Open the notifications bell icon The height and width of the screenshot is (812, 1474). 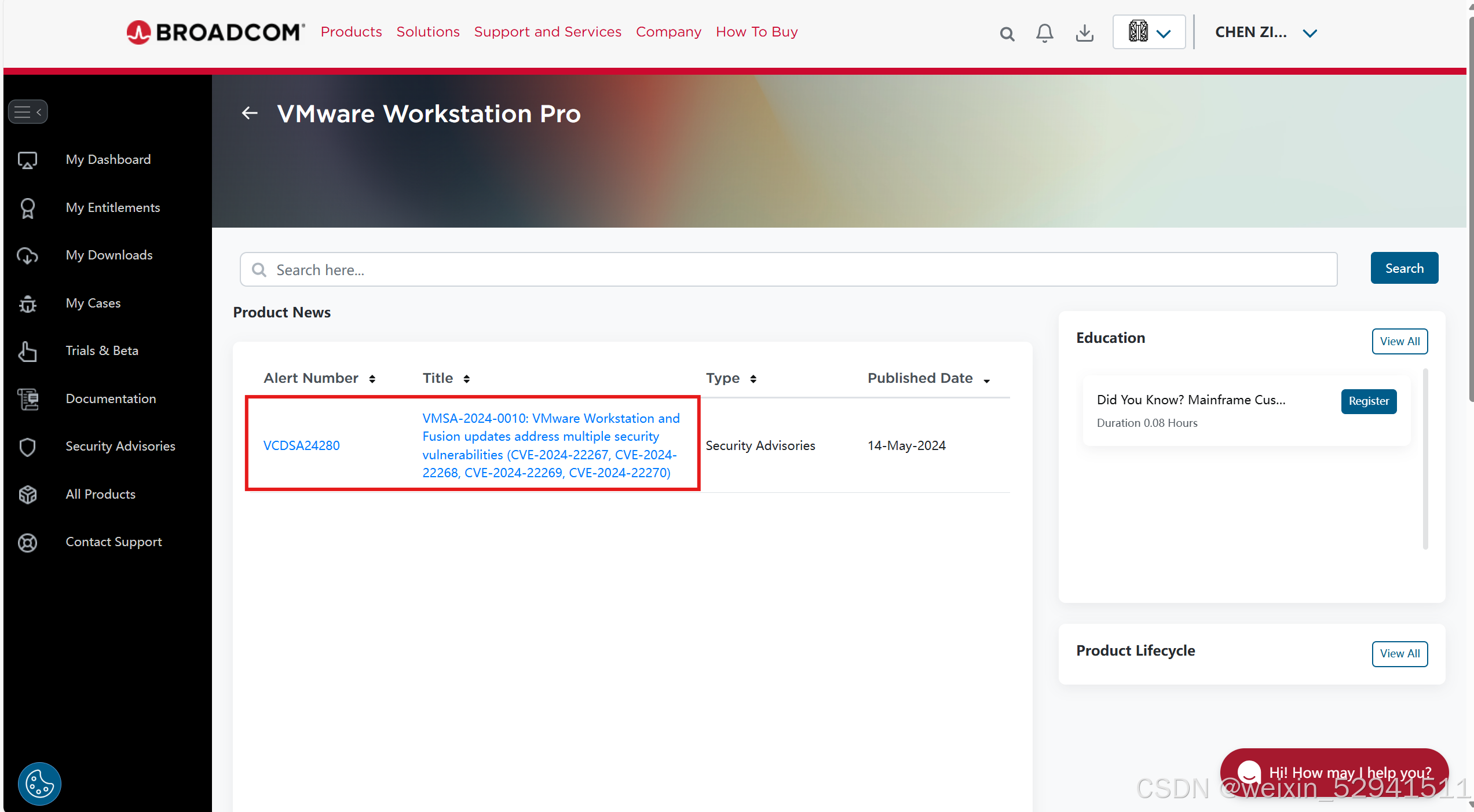[1045, 33]
